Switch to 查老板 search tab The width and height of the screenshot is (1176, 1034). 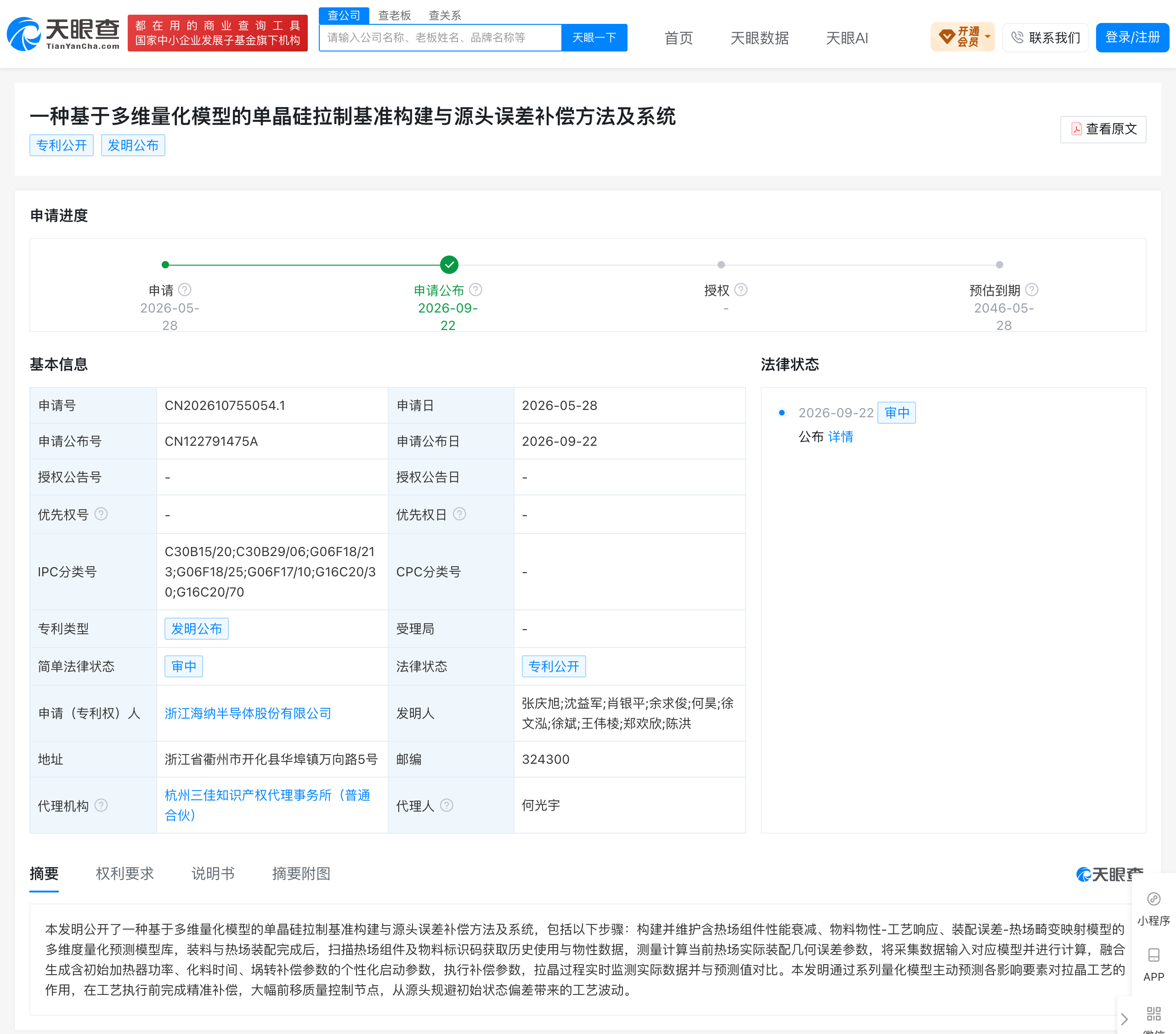point(394,15)
